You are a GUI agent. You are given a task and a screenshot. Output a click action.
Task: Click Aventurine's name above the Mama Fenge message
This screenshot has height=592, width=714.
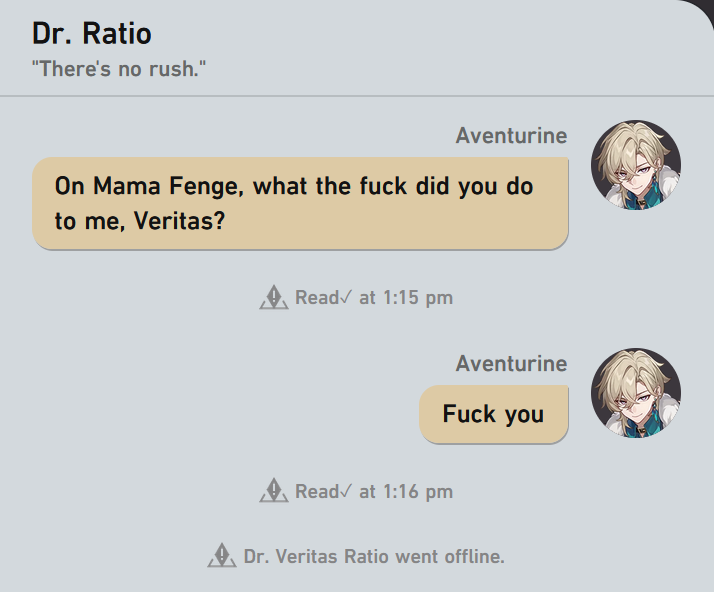tap(511, 136)
